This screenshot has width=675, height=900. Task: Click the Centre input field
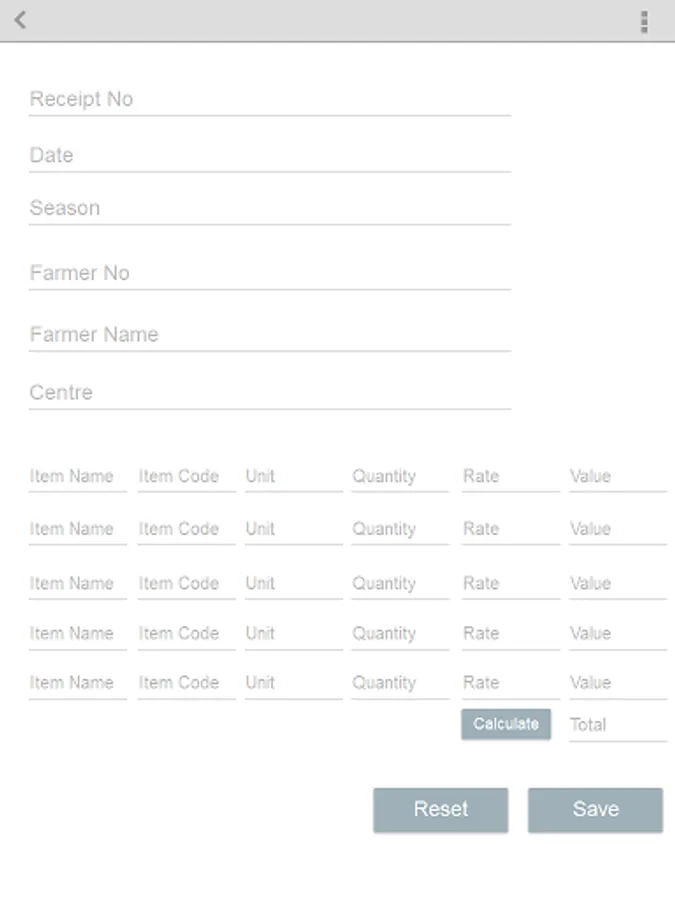coord(269,392)
